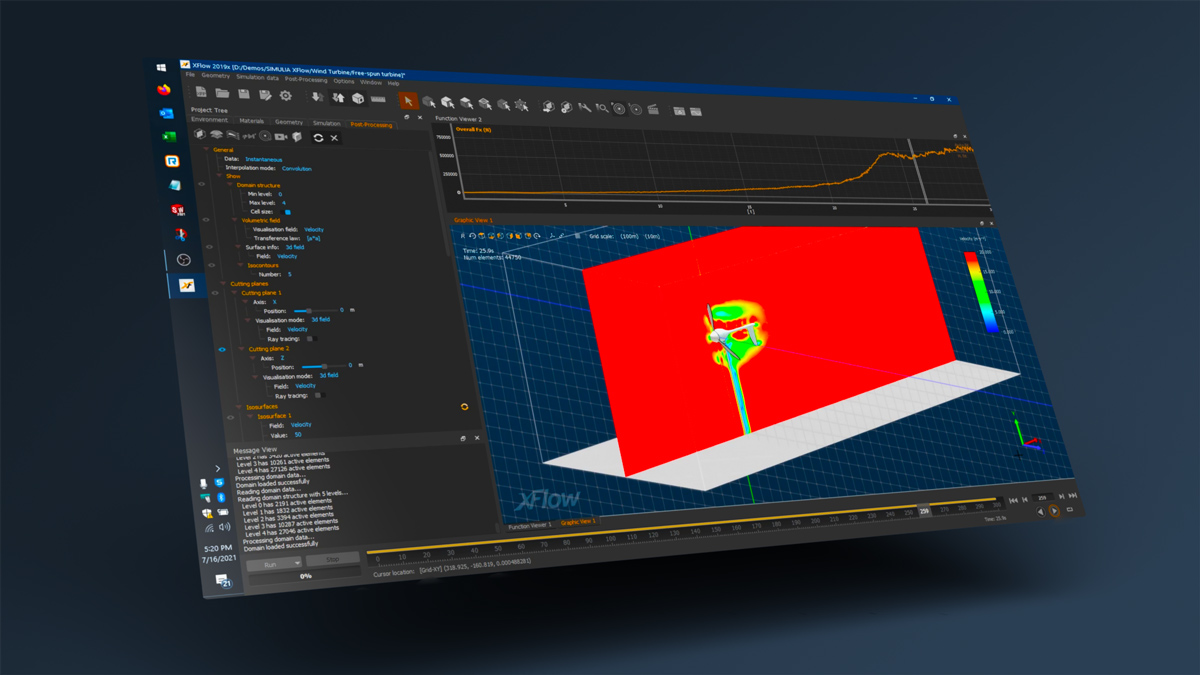This screenshot has height=675, width=1200.
Task: Collapse the Isosurfaces section
Action: (x=238, y=407)
